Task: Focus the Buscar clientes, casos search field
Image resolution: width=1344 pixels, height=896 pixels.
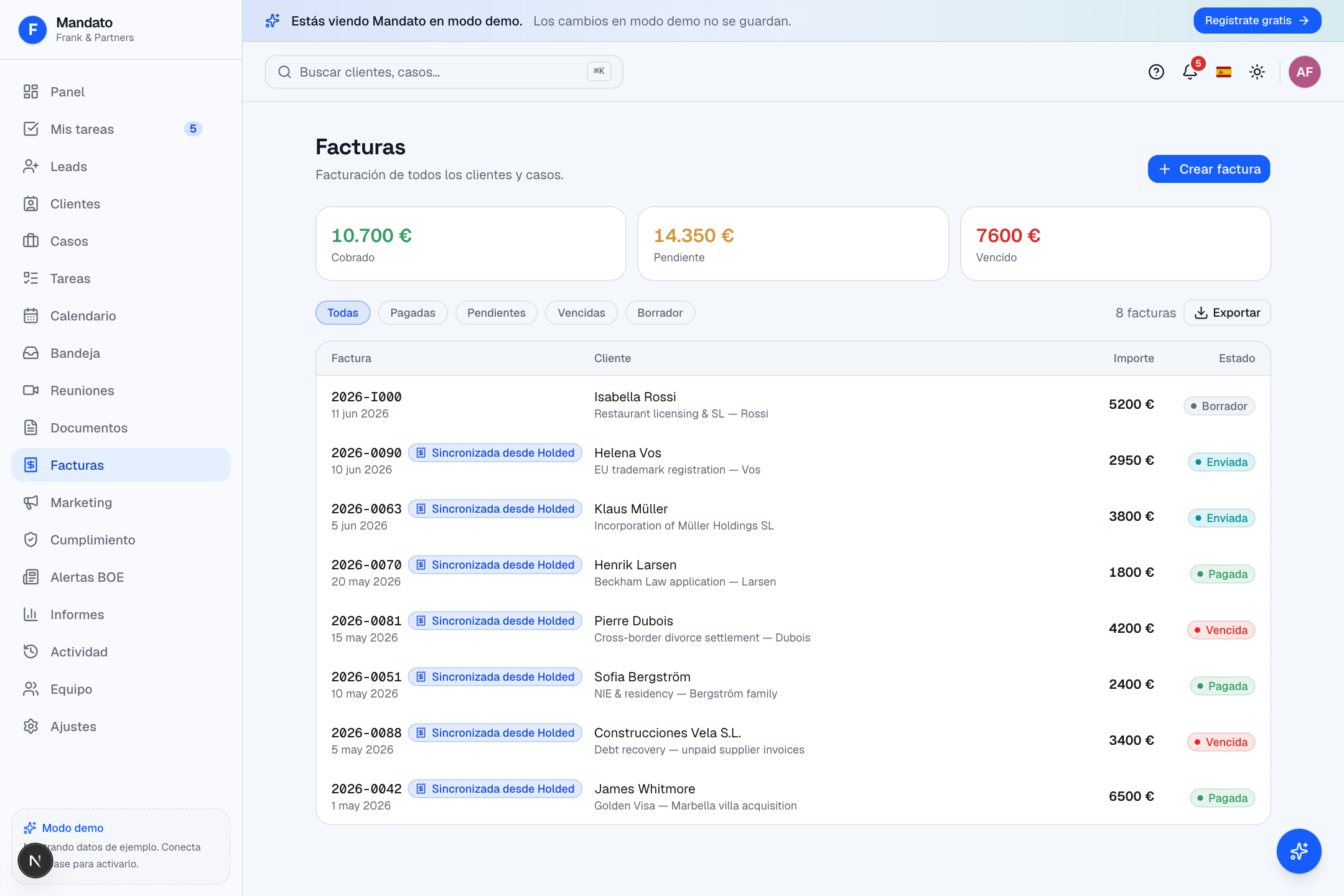Action: pos(444,72)
